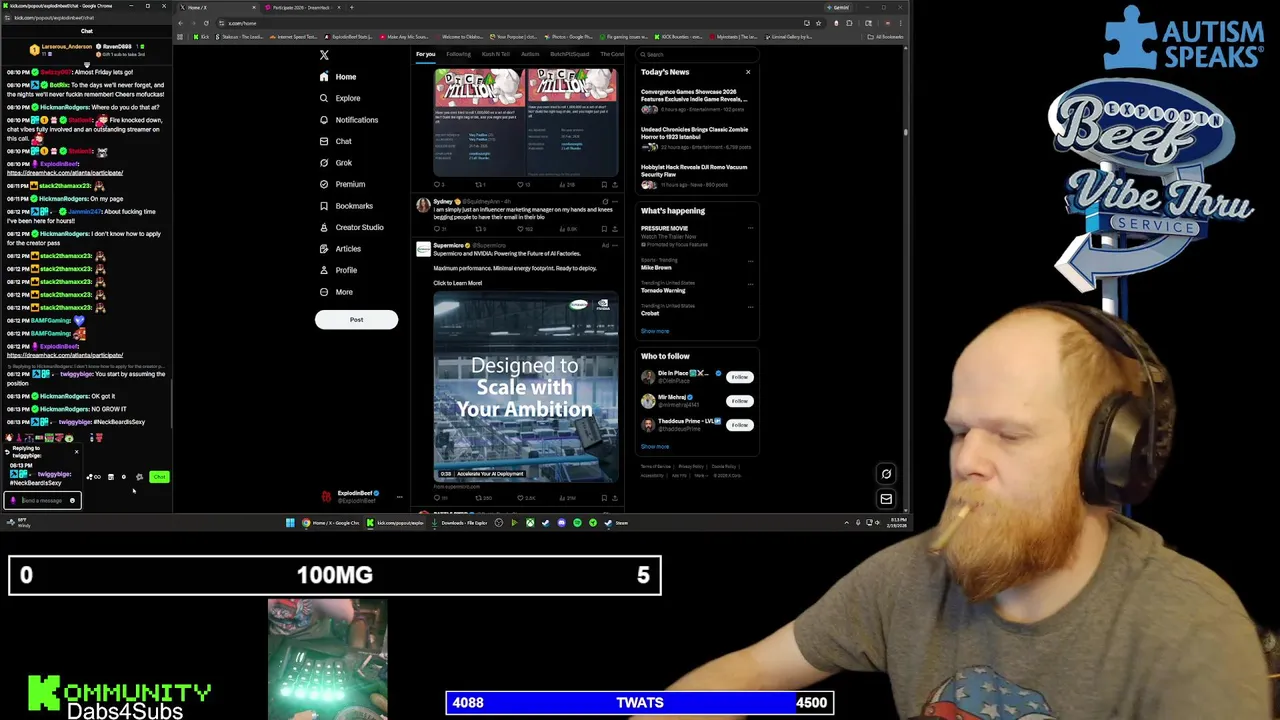Image resolution: width=1280 pixels, height=720 pixels.
Task: Switch to the Autism feed tab
Action: [530, 54]
